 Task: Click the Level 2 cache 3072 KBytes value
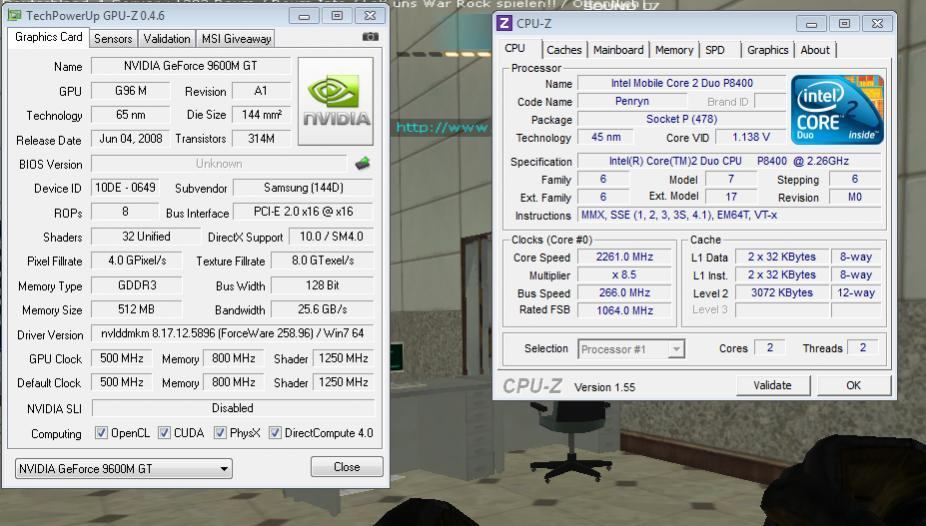pyautogui.click(x=782, y=293)
